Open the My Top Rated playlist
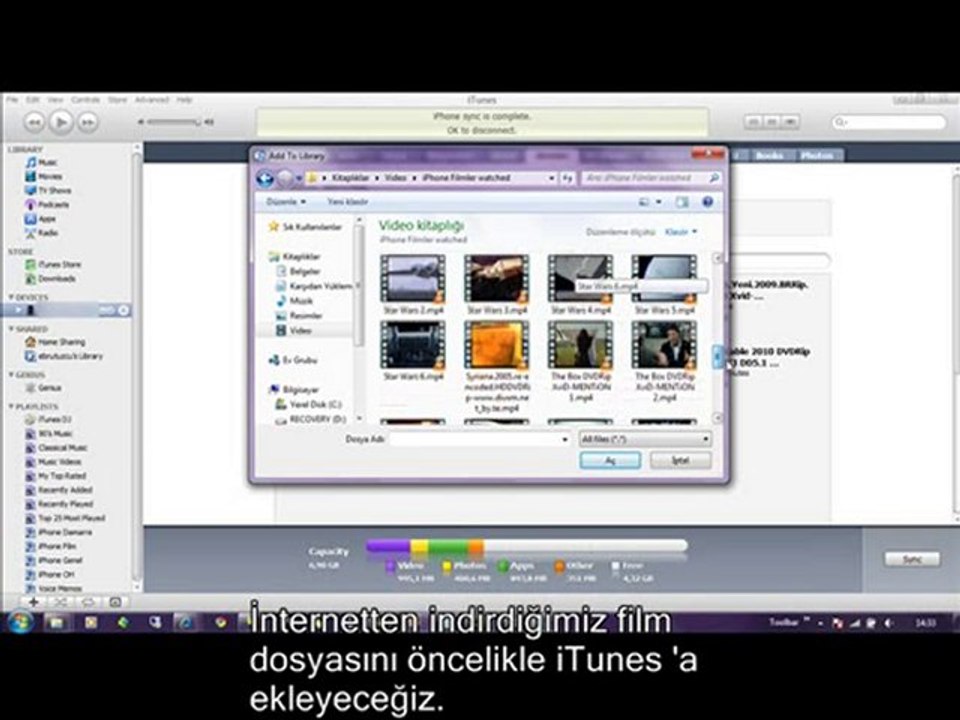960x720 pixels. click(56, 476)
